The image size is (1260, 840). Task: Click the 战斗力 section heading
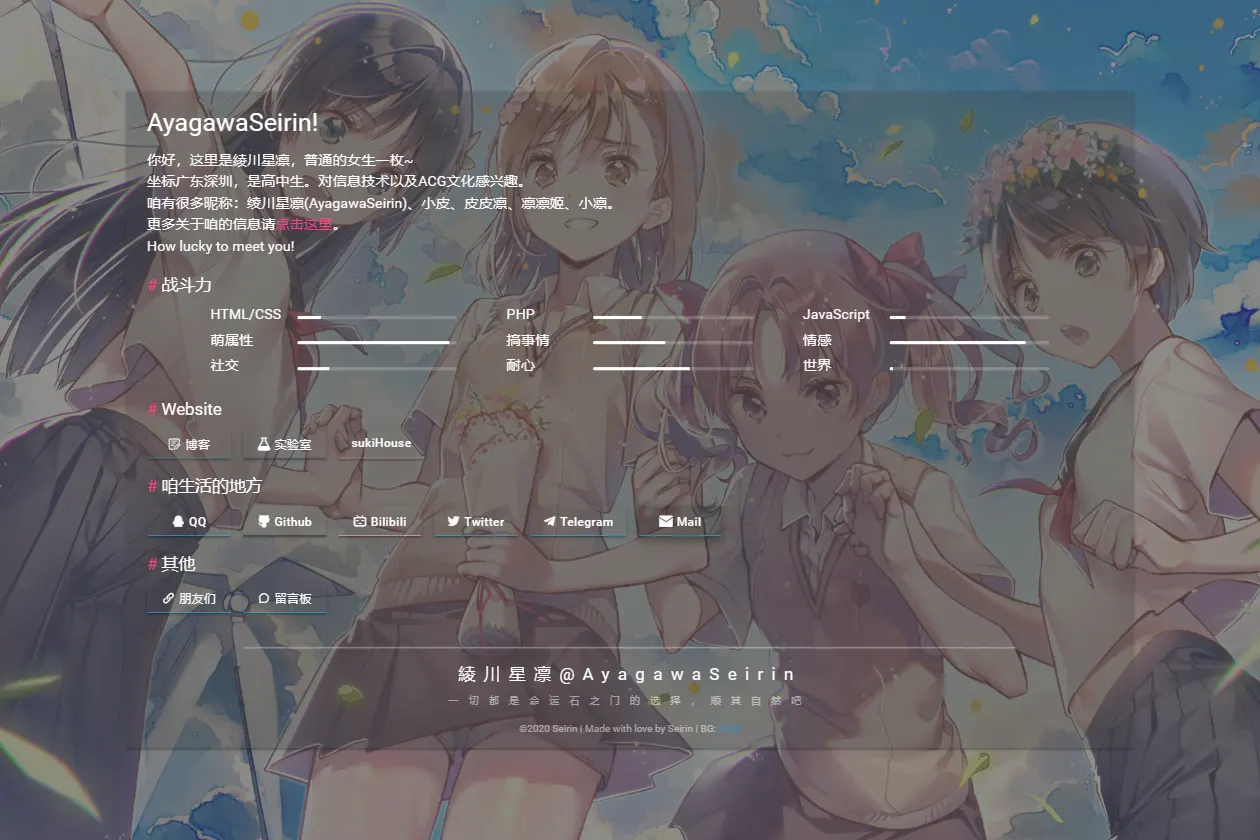click(x=180, y=285)
